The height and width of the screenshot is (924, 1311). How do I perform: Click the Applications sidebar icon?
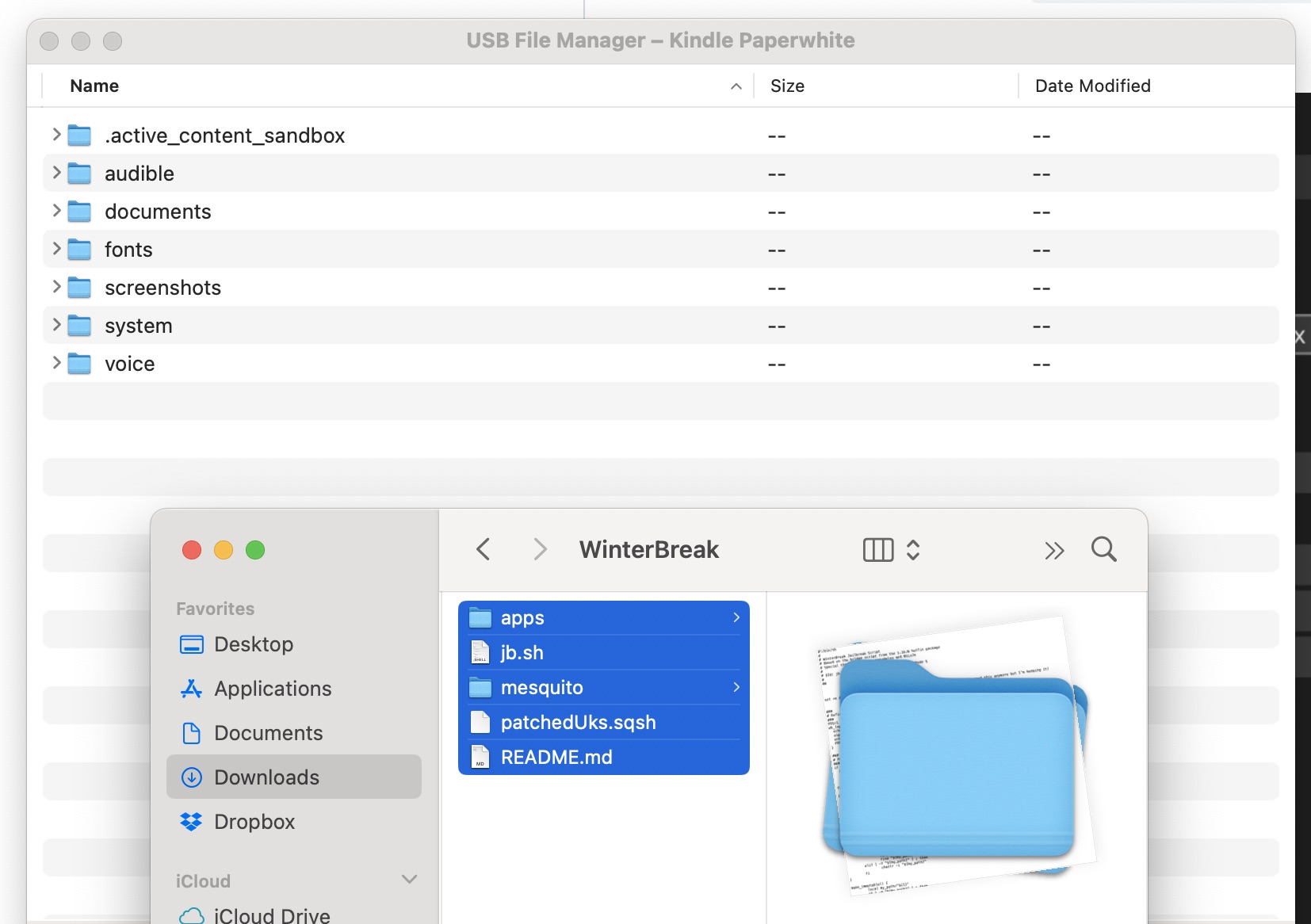(x=192, y=689)
